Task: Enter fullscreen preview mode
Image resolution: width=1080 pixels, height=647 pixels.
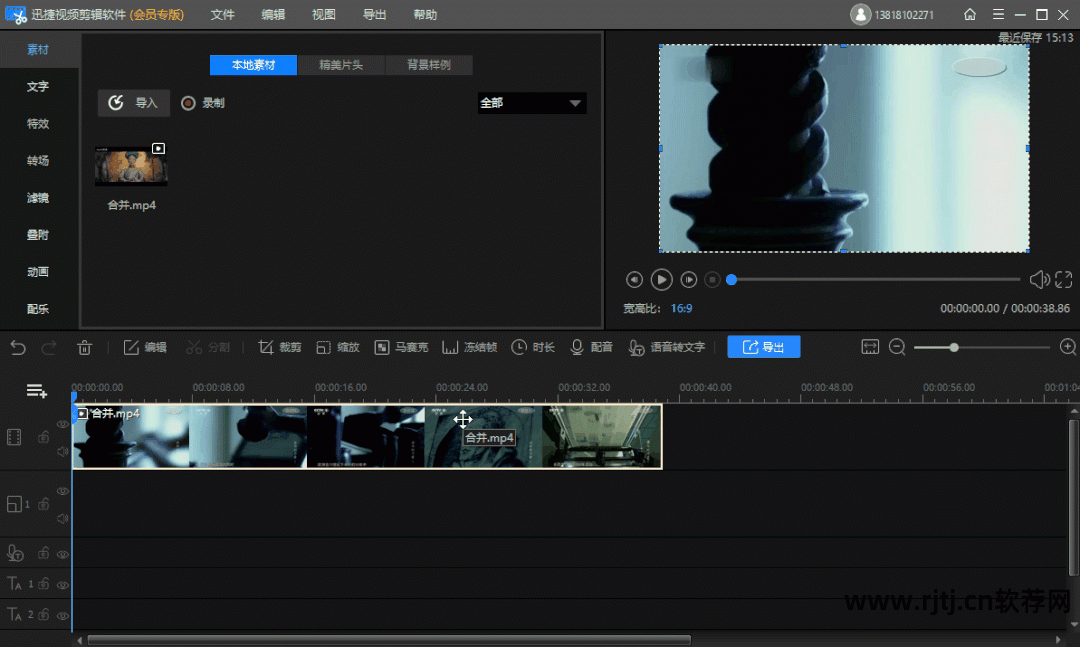Action: (x=1063, y=279)
